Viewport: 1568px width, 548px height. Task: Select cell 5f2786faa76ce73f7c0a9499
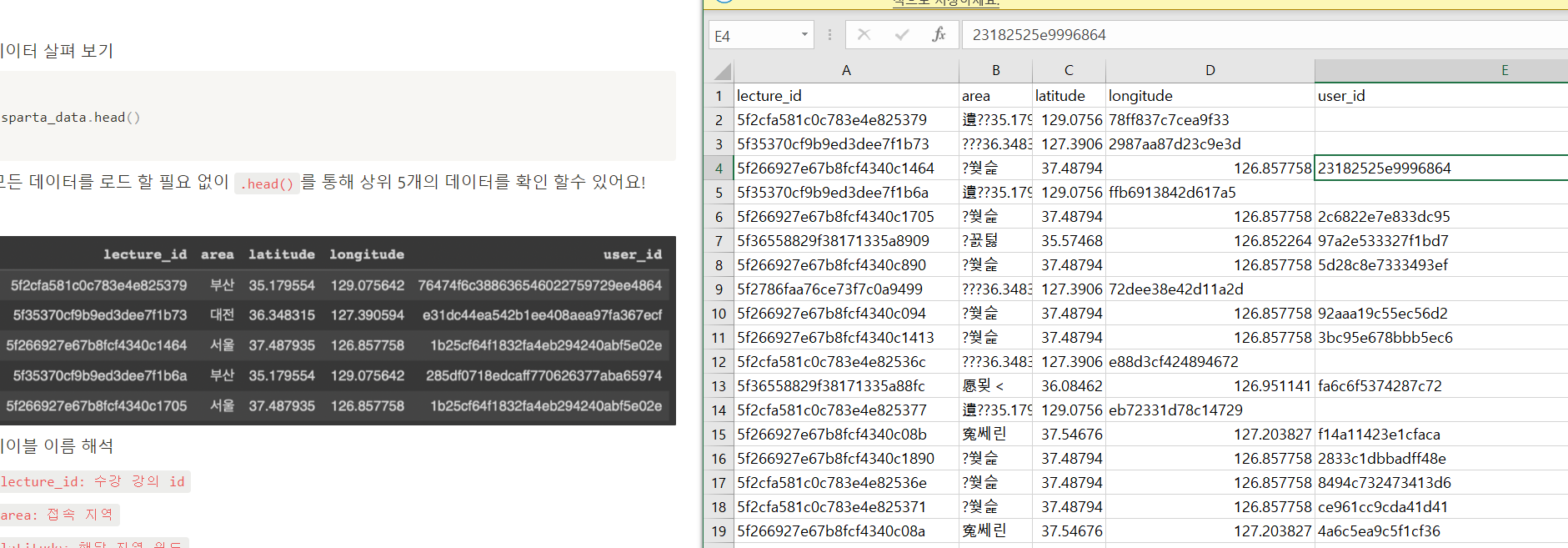(x=846, y=289)
